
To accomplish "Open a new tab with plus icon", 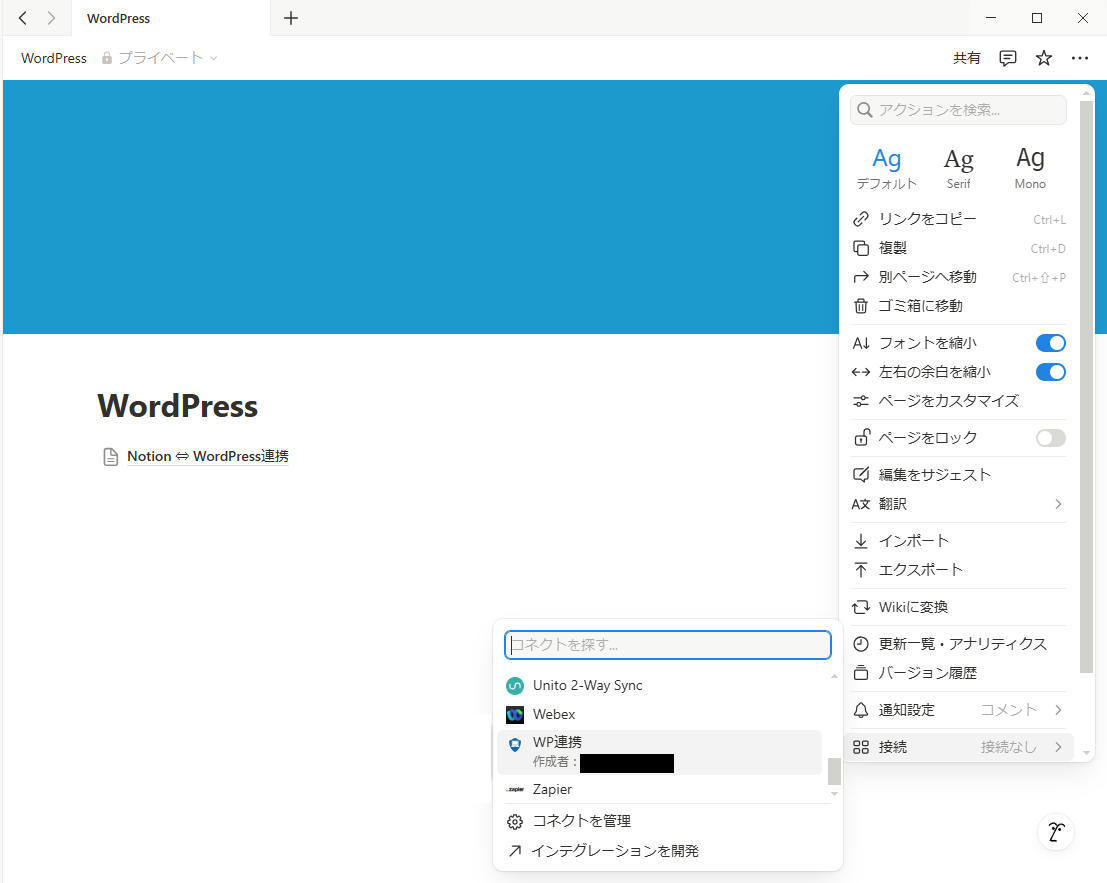I will pyautogui.click(x=291, y=18).
